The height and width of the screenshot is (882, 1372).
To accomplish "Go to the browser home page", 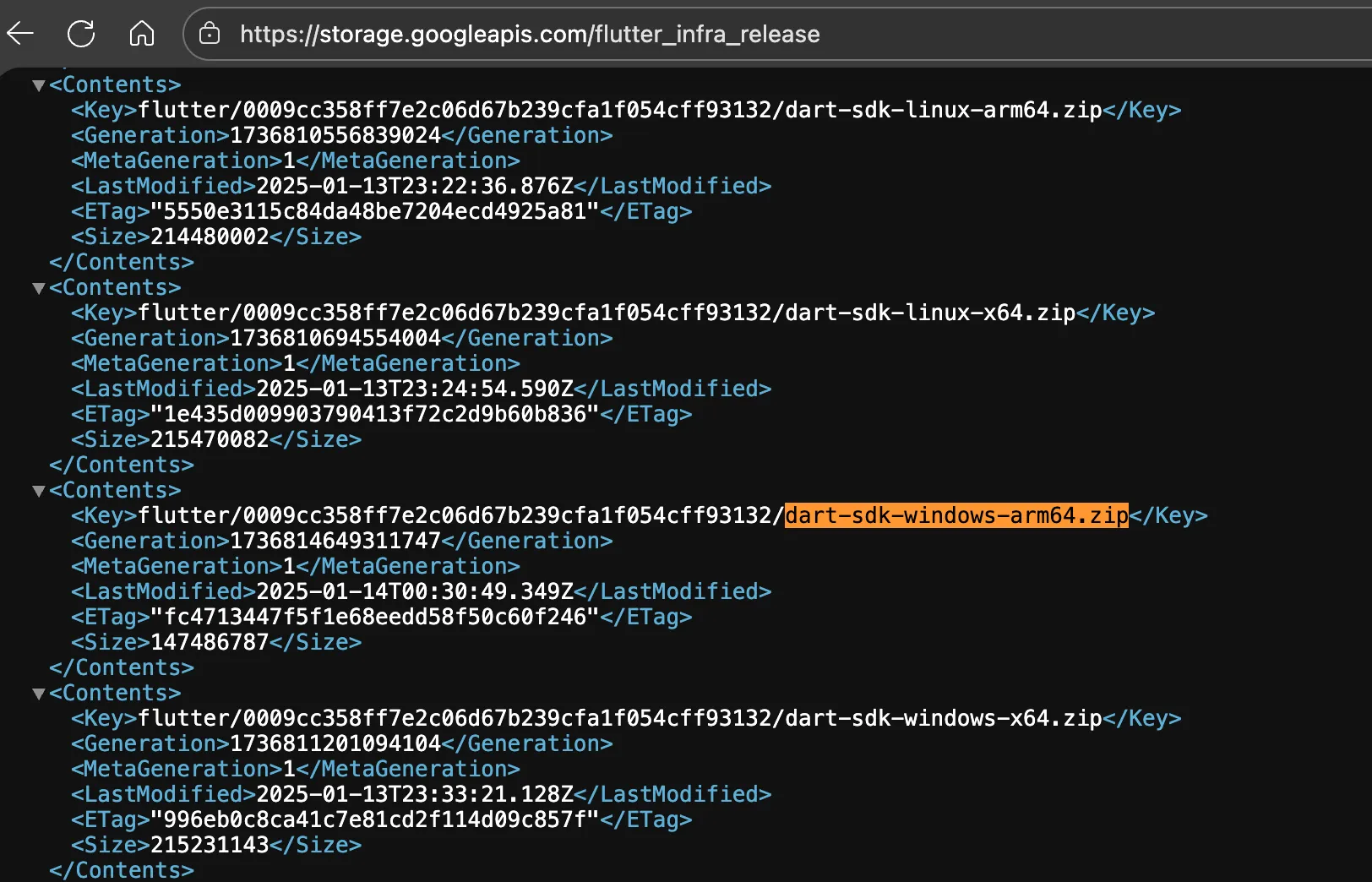I will (142, 34).
